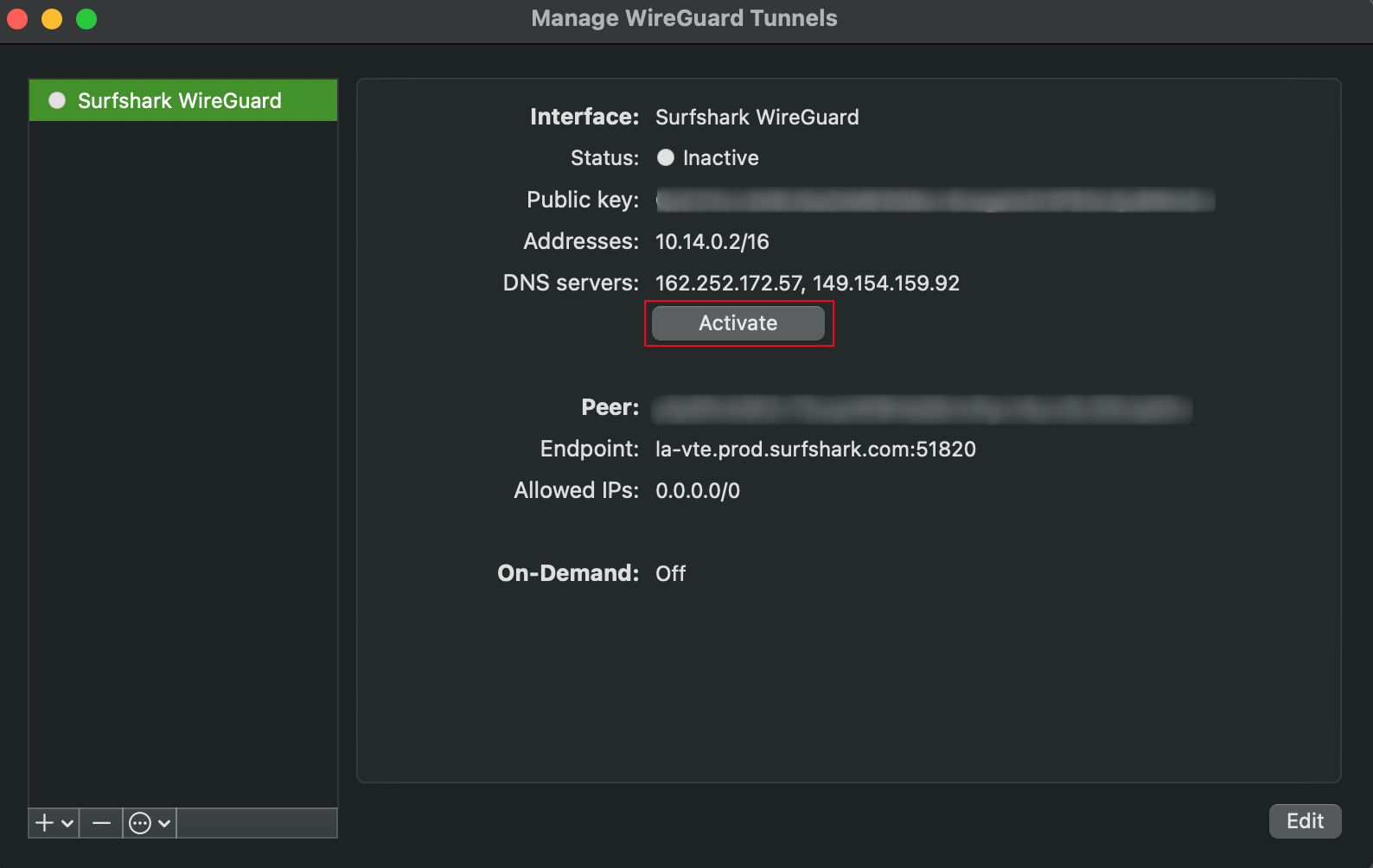
Task: Click the Edit button
Action: [x=1304, y=821]
